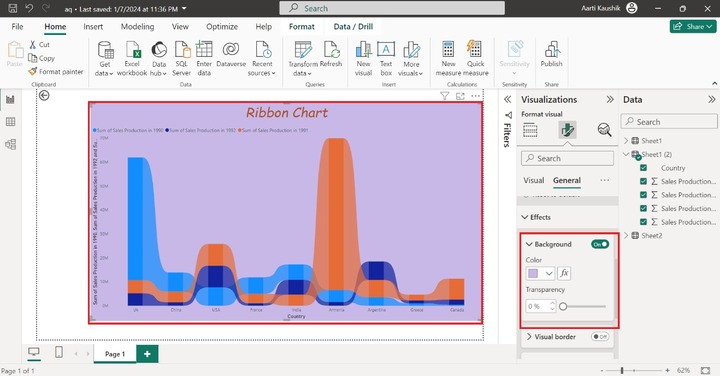This screenshot has width=720, height=376.
Task: Open the View ribbon tab
Action: pyautogui.click(x=180, y=27)
